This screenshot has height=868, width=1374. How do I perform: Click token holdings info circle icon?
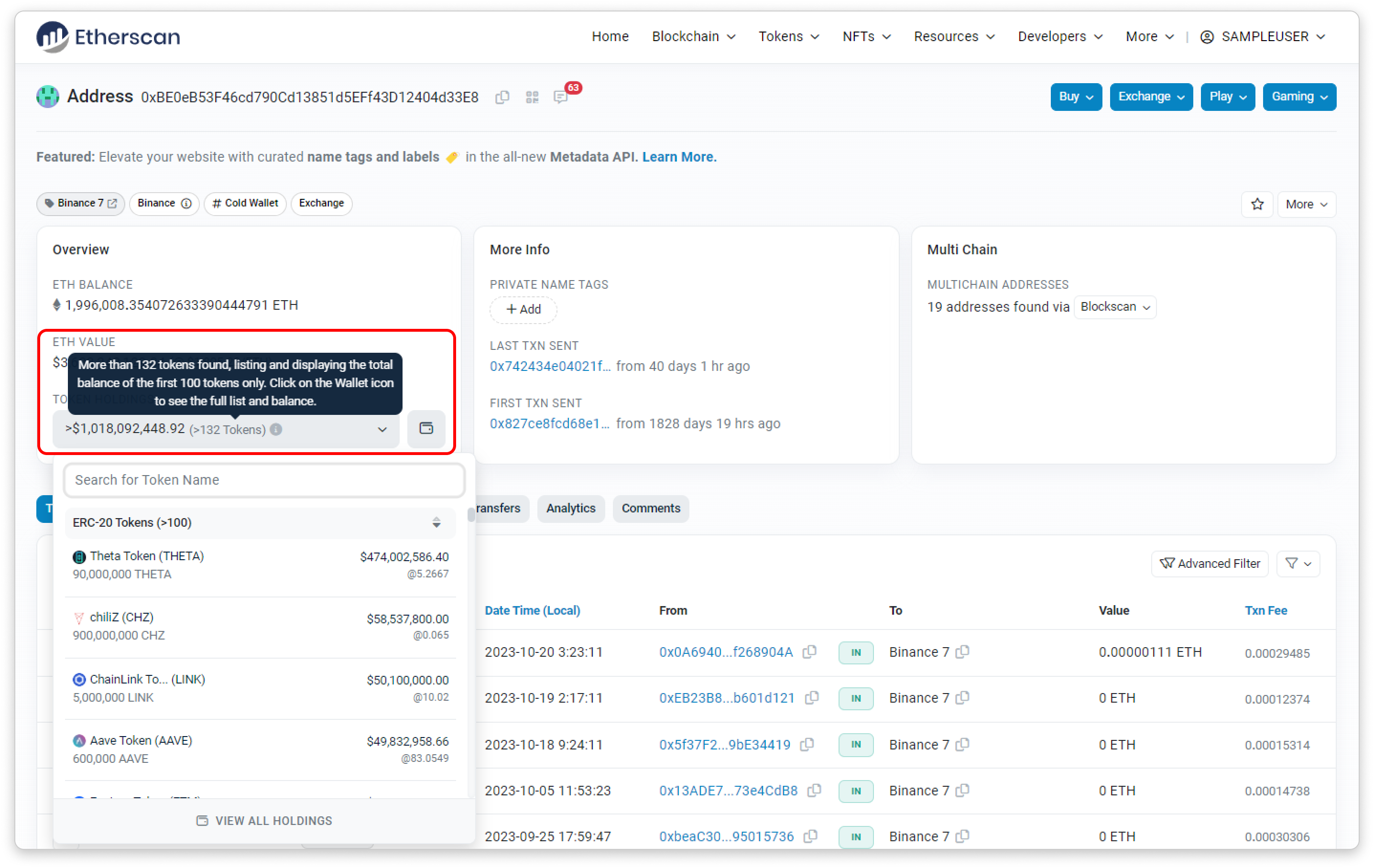[x=276, y=429]
